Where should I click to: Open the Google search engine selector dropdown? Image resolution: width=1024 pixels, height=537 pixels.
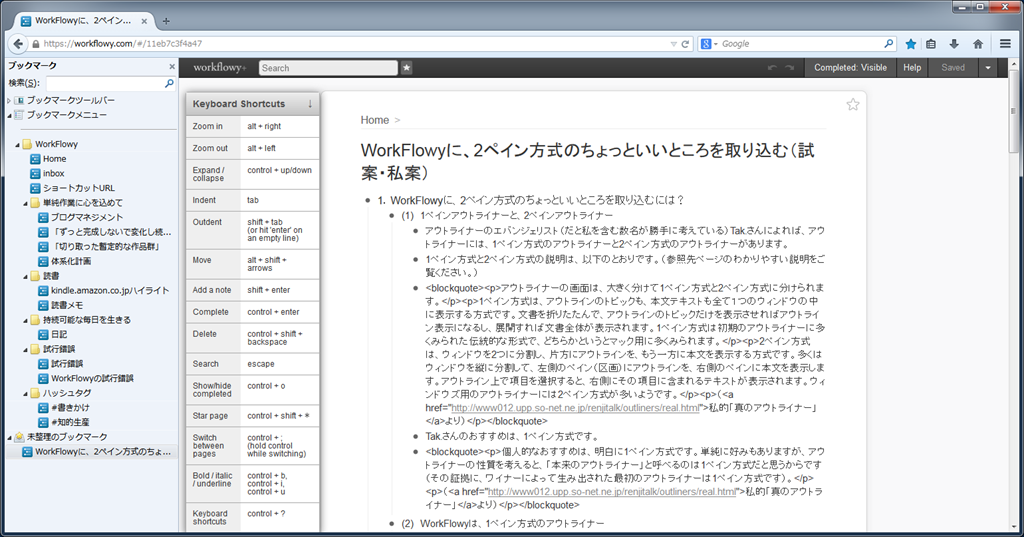pyautogui.click(x=709, y=44)
